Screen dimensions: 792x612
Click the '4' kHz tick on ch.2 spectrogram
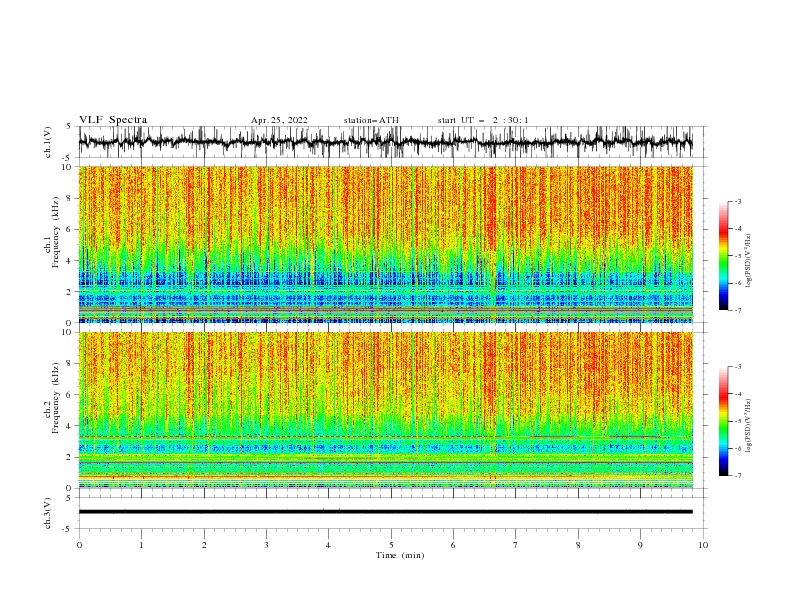pyautogui.click(x=71, y=426)
